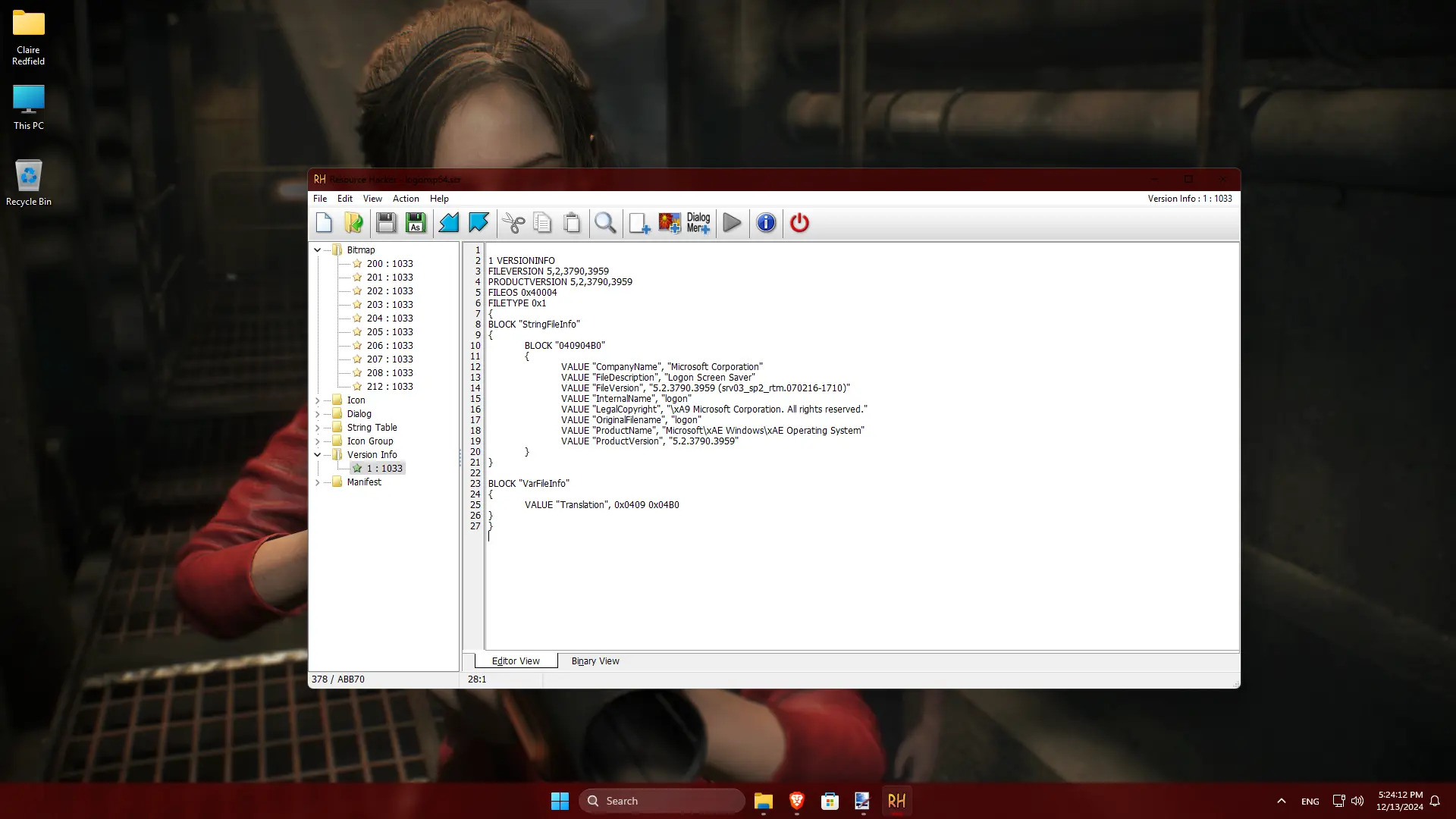Expand the Icon Group tree node

tap(318, 441)
